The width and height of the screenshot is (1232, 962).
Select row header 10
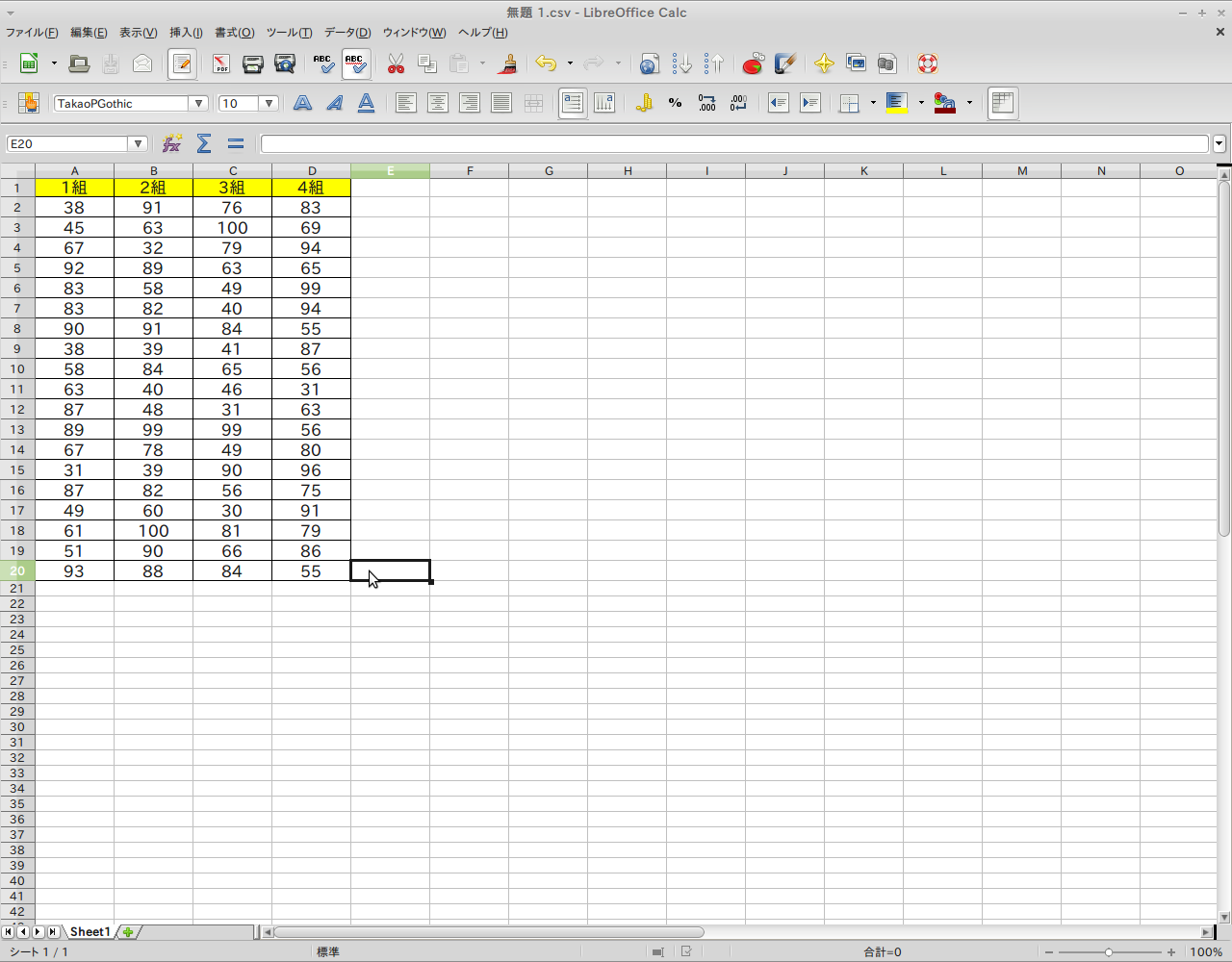point(17,369)
